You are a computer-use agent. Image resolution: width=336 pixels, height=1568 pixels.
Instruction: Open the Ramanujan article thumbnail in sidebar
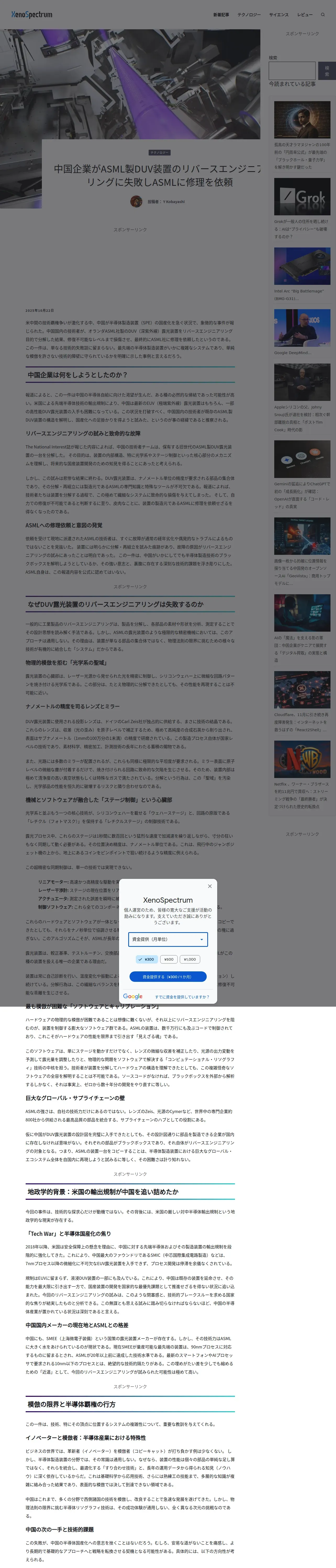[302, 119]
